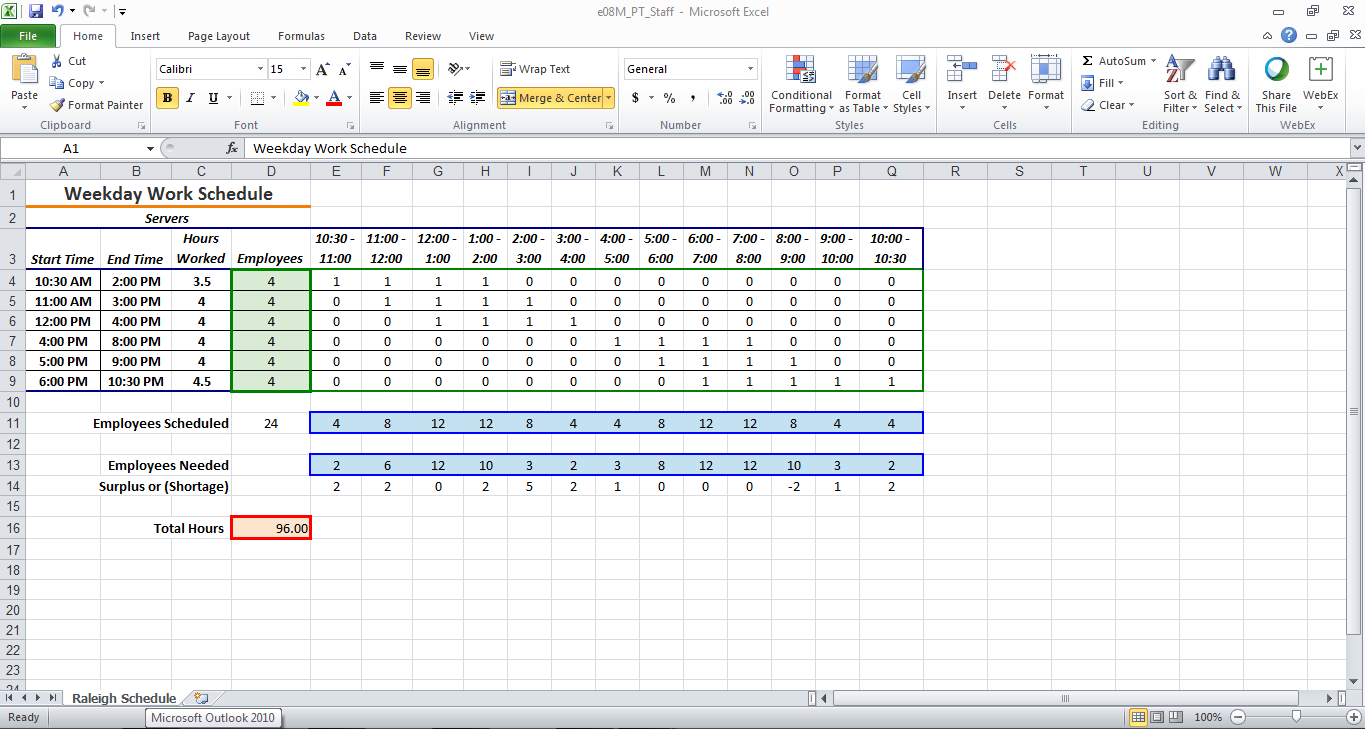Open Microsoft Excel Help
Image resolution: width=1365 pixels, height=729 pixels.
(1289, 36)
